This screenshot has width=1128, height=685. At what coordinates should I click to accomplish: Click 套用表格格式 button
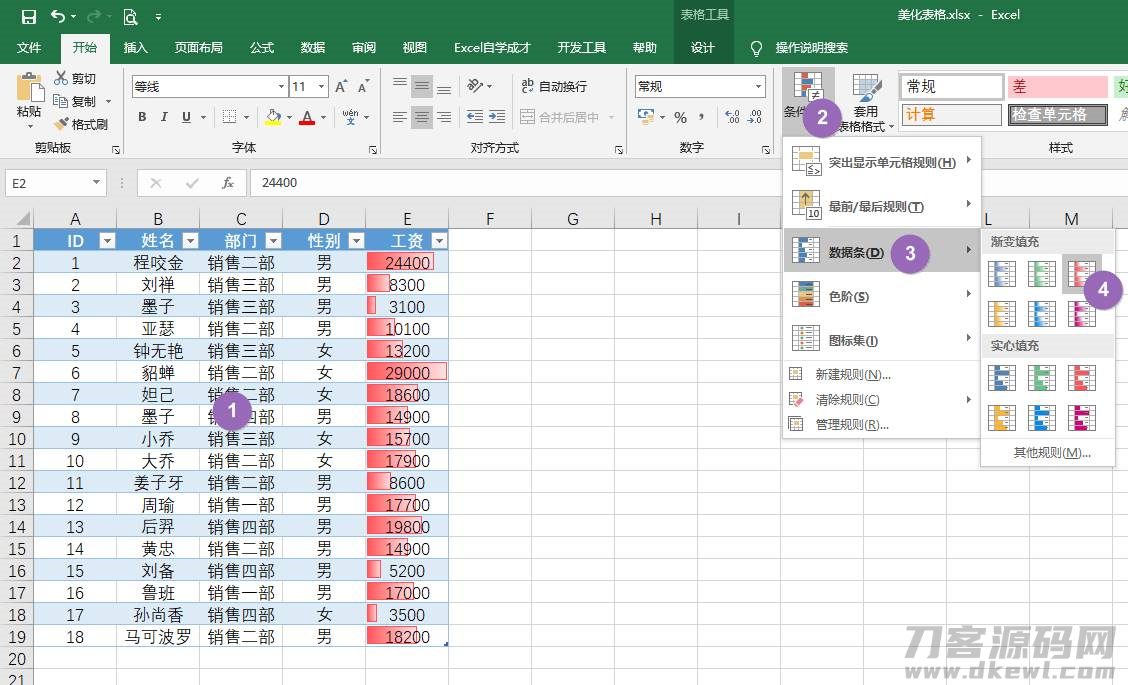pyautogui.click(x=867, y=102)
